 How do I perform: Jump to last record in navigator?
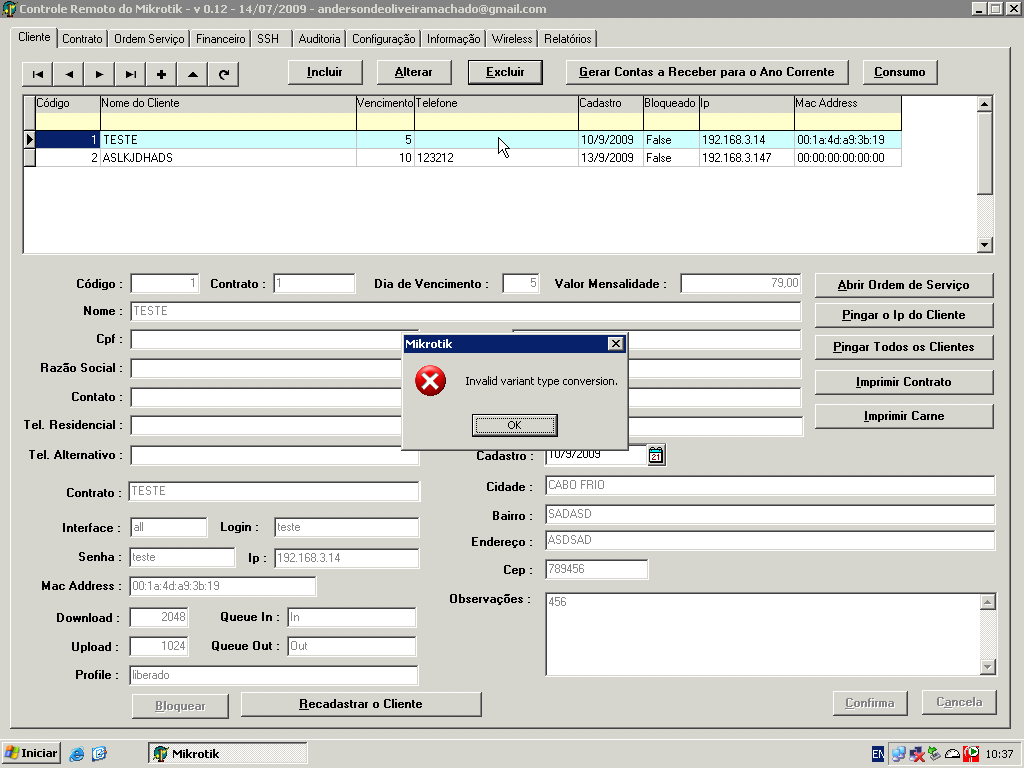click(130, 74)
